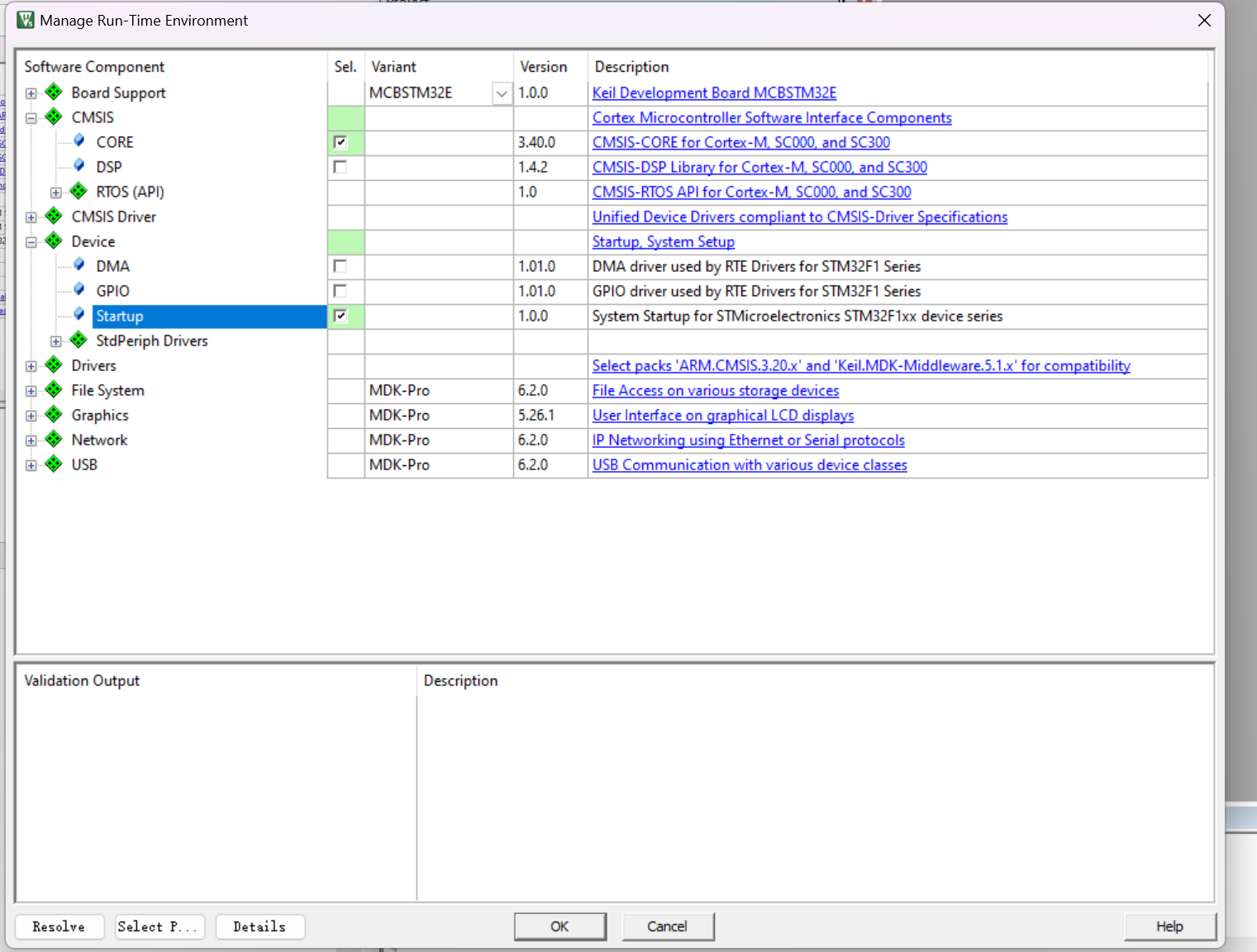Open USB Communication device classes link
This screenshot has height=952, width=1257.
(x=750, y=465)
